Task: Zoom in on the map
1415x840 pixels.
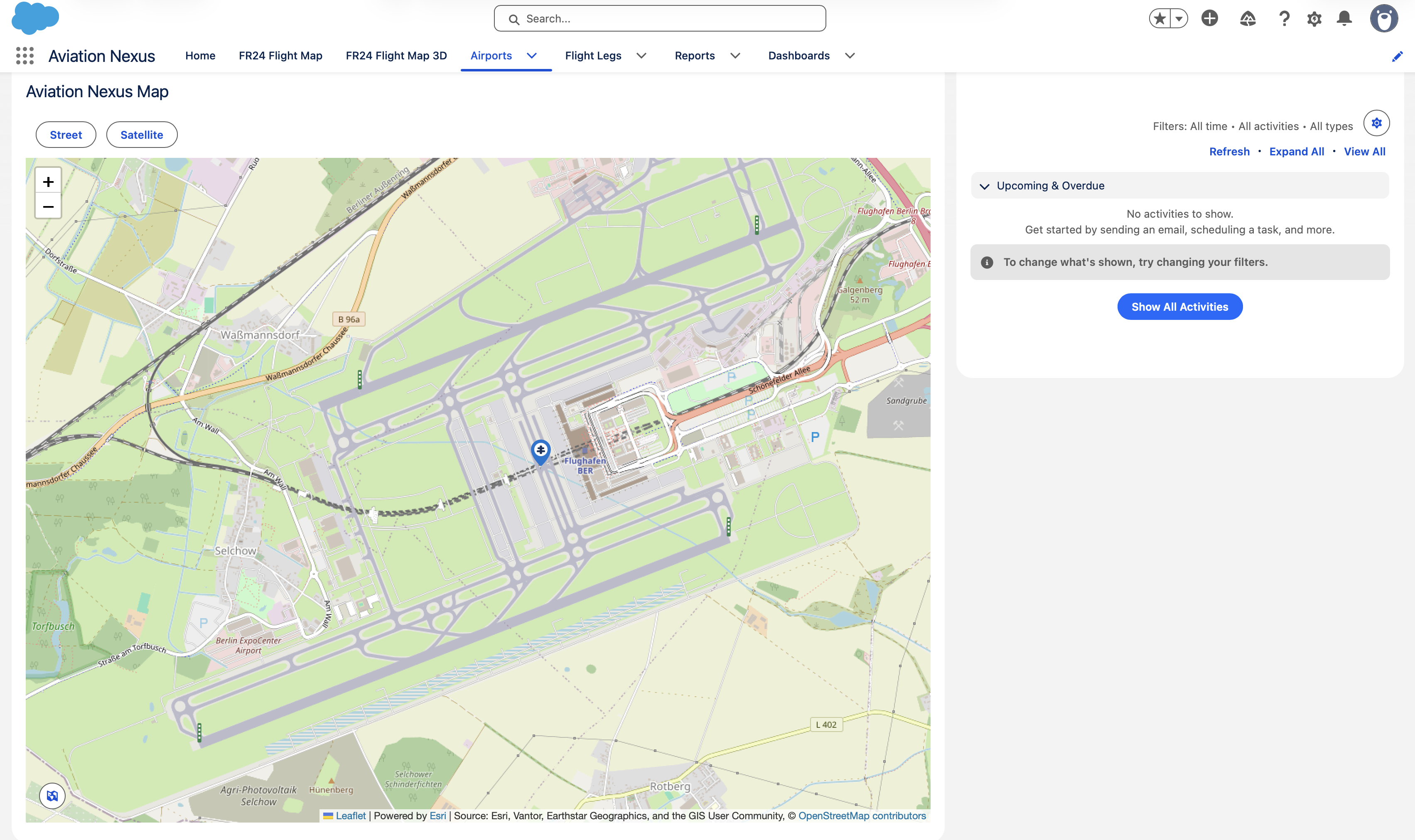Action: click(x=48, y=182)
